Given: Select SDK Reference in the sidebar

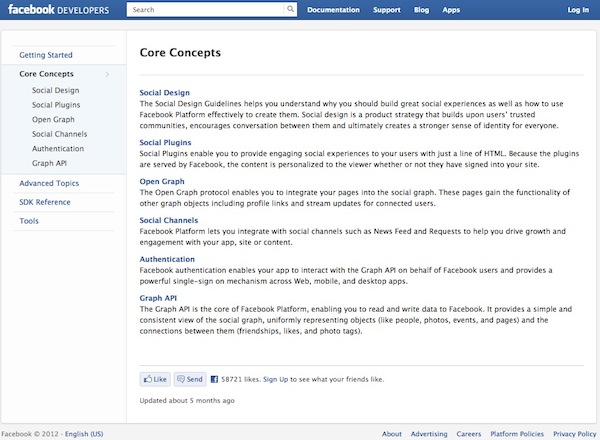Looking at the screenshot, I should (x=45, y=202).
